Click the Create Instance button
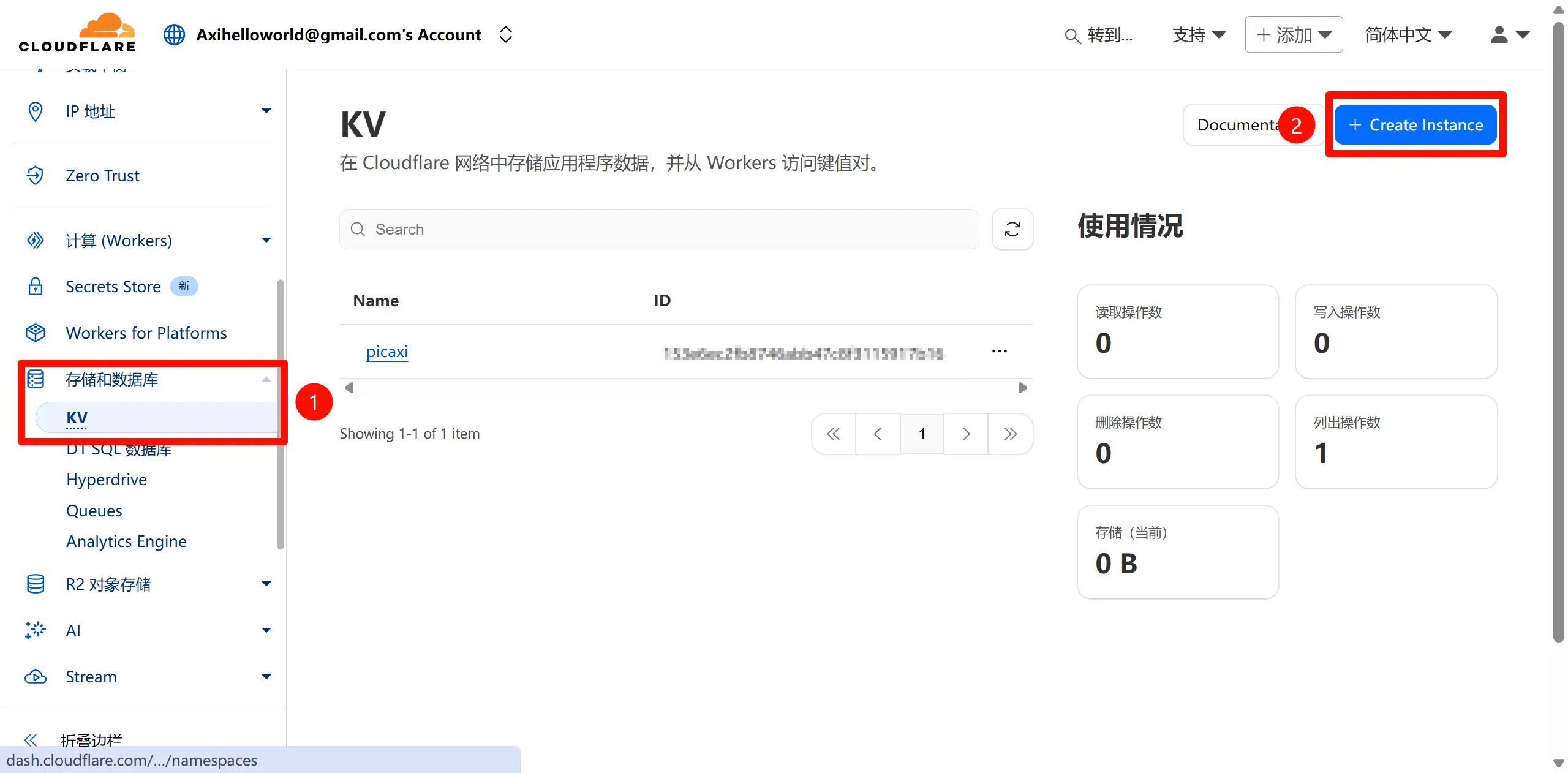This screenshot has height=773, width=1568. 1415,125
